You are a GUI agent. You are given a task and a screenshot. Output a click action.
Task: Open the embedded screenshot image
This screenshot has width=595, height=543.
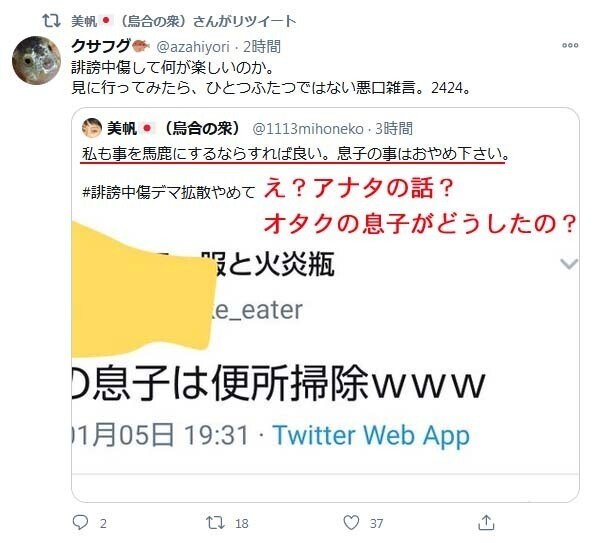(x=325, y=347)
